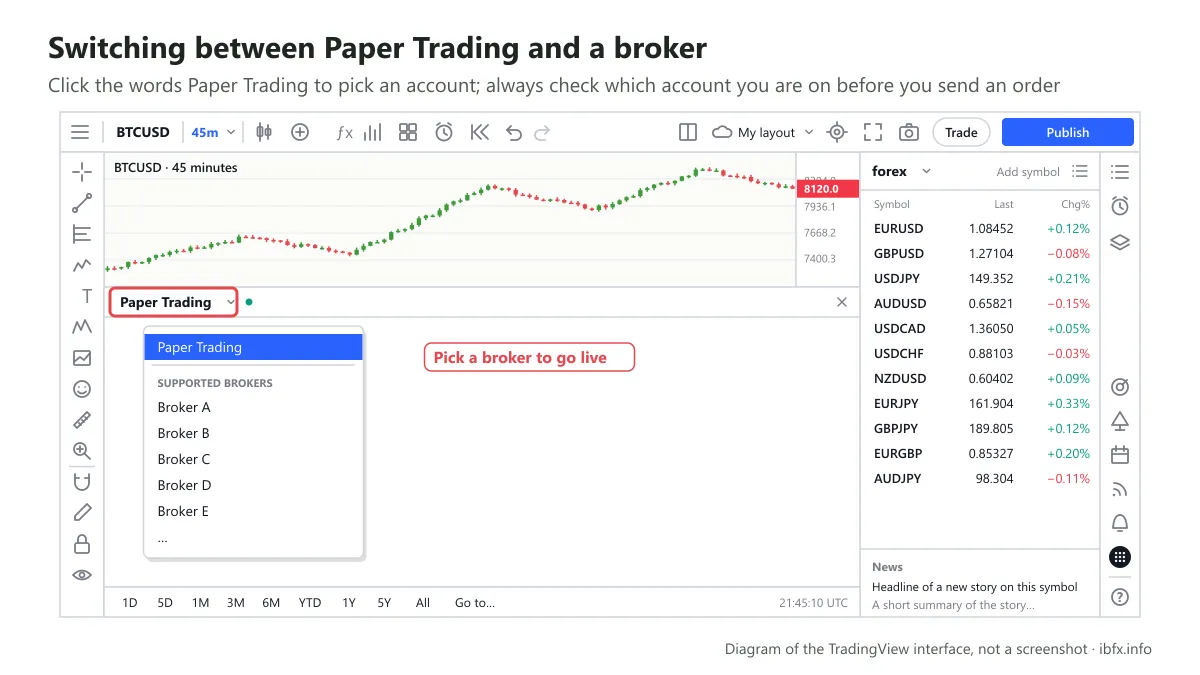Create an alert with alarm clock icon
Screen dimensions: 1200x675
[444, 132]
